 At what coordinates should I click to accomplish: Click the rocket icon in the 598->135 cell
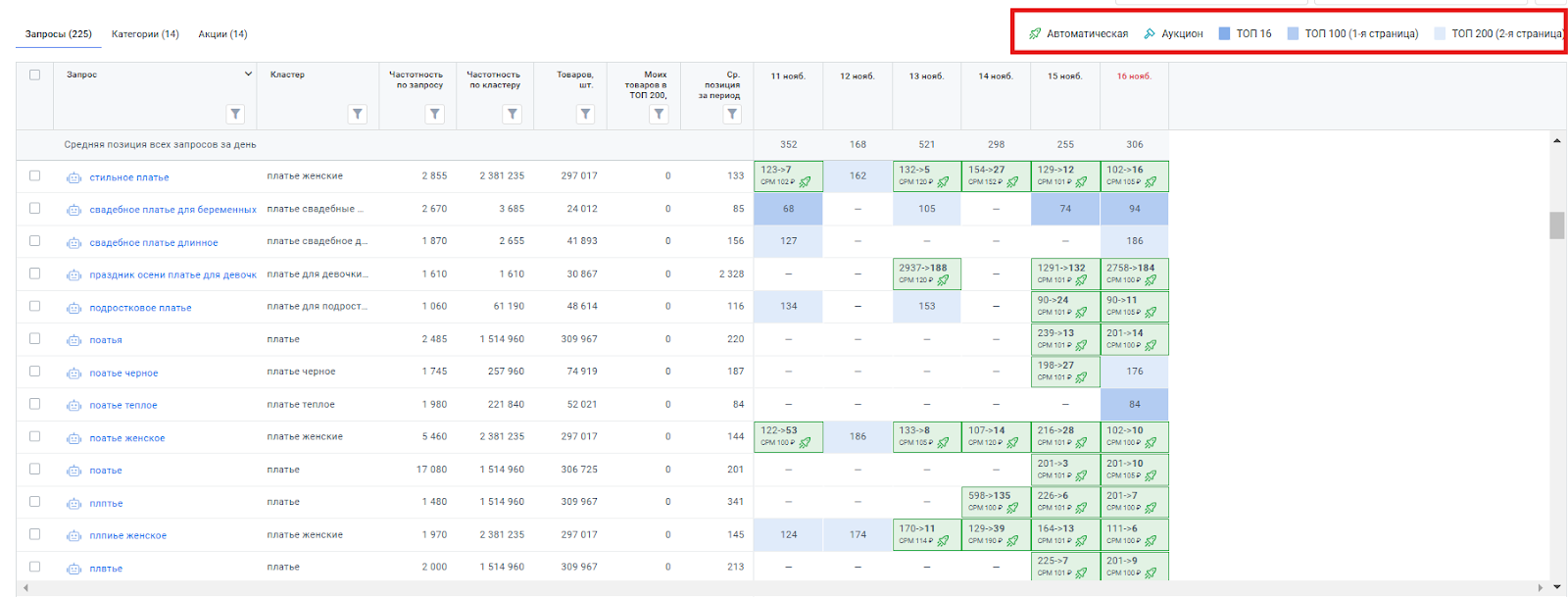pyautogui.click(x=1012, y=508)
